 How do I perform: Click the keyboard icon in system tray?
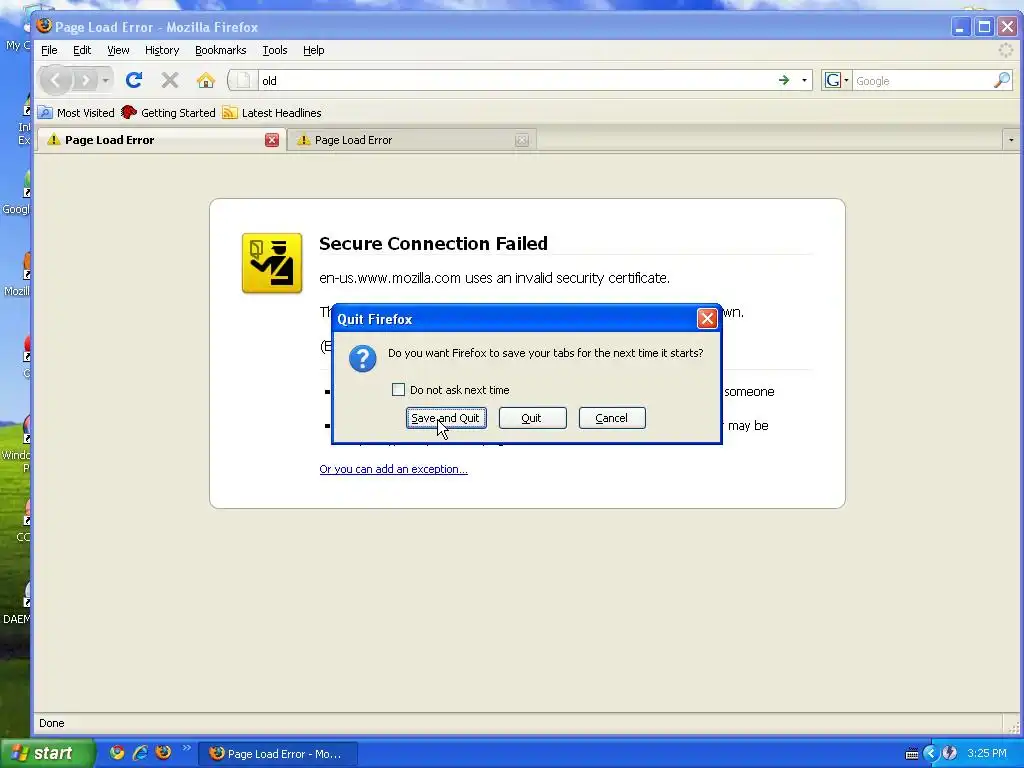pos(912,754)
